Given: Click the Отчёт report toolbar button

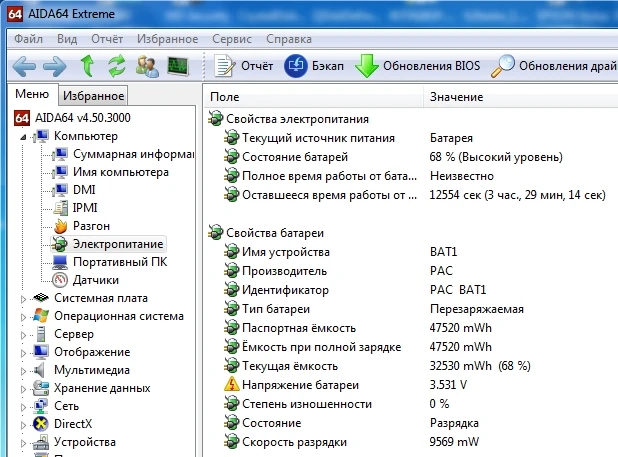Looking at the screenshot, I should pos(244,66).
